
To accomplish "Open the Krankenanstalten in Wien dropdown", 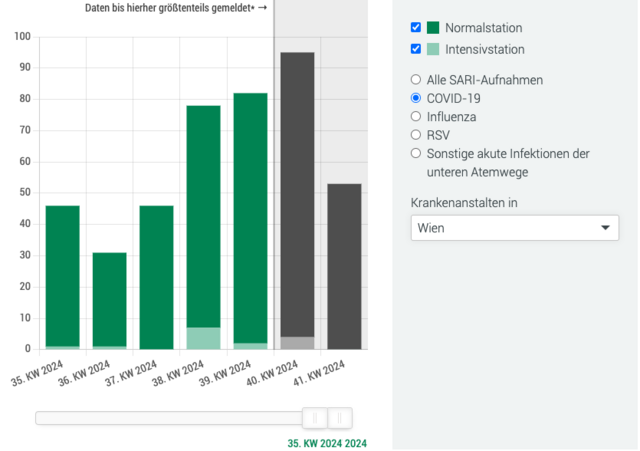I will 515,228.
